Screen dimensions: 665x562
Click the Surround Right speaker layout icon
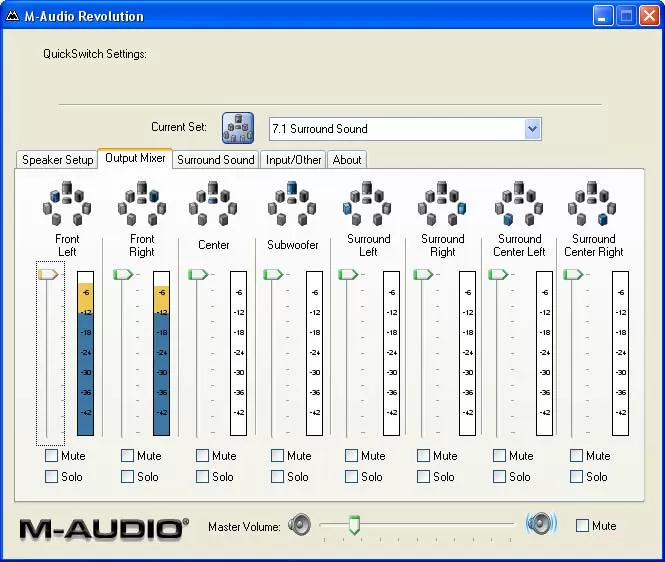442,204
